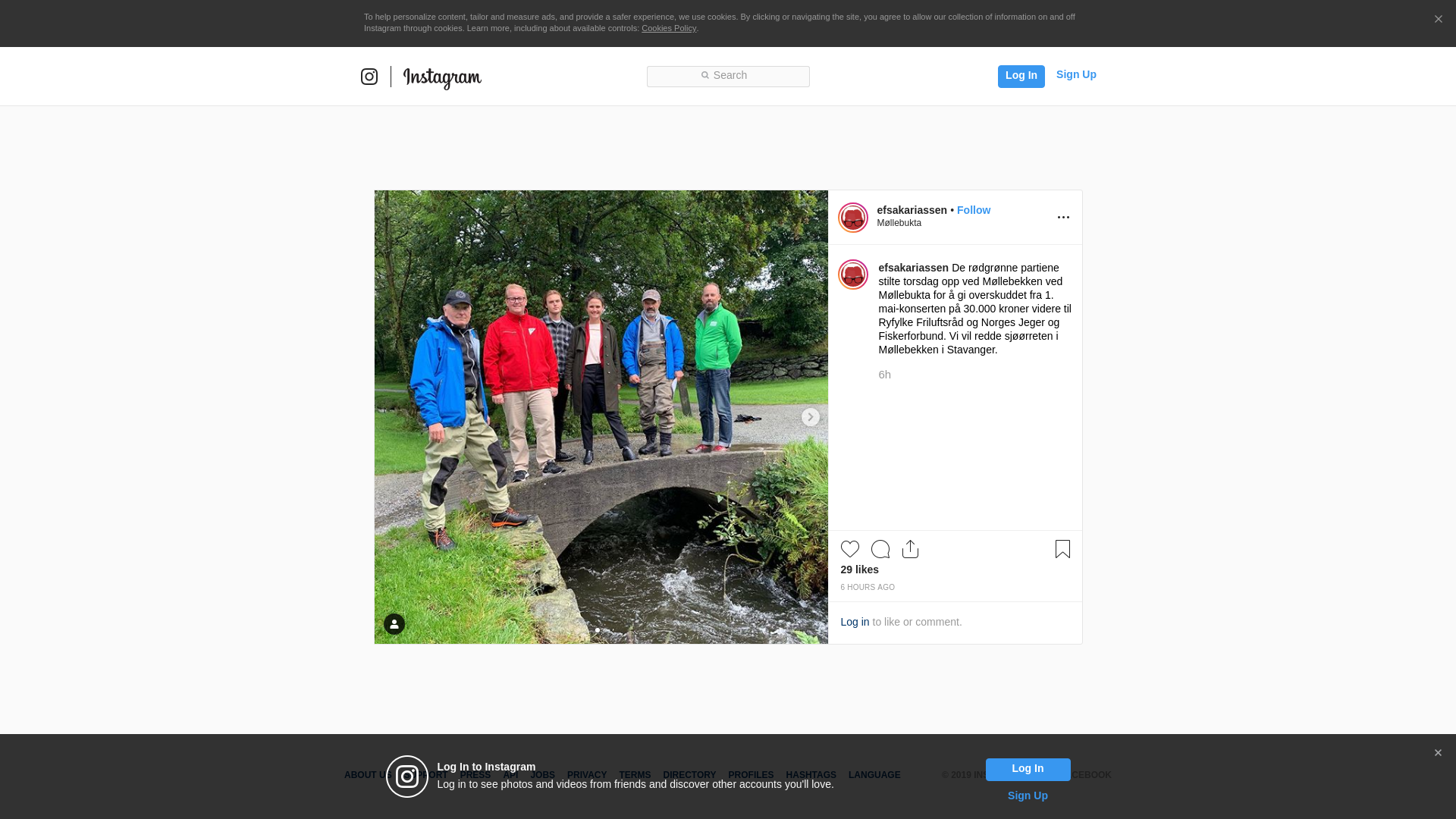Screen dimensions: 1456x819
Task: Follow efsakariassen account
Action: coord(974,210)
